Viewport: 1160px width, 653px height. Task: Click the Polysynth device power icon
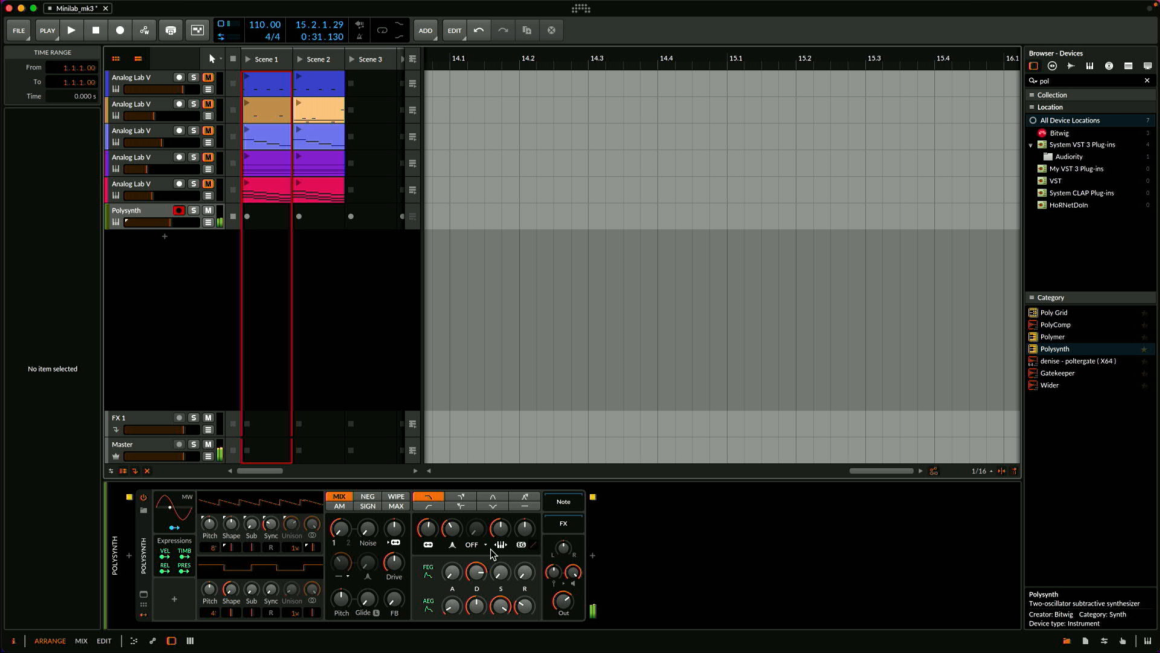[x=143, y=497]
